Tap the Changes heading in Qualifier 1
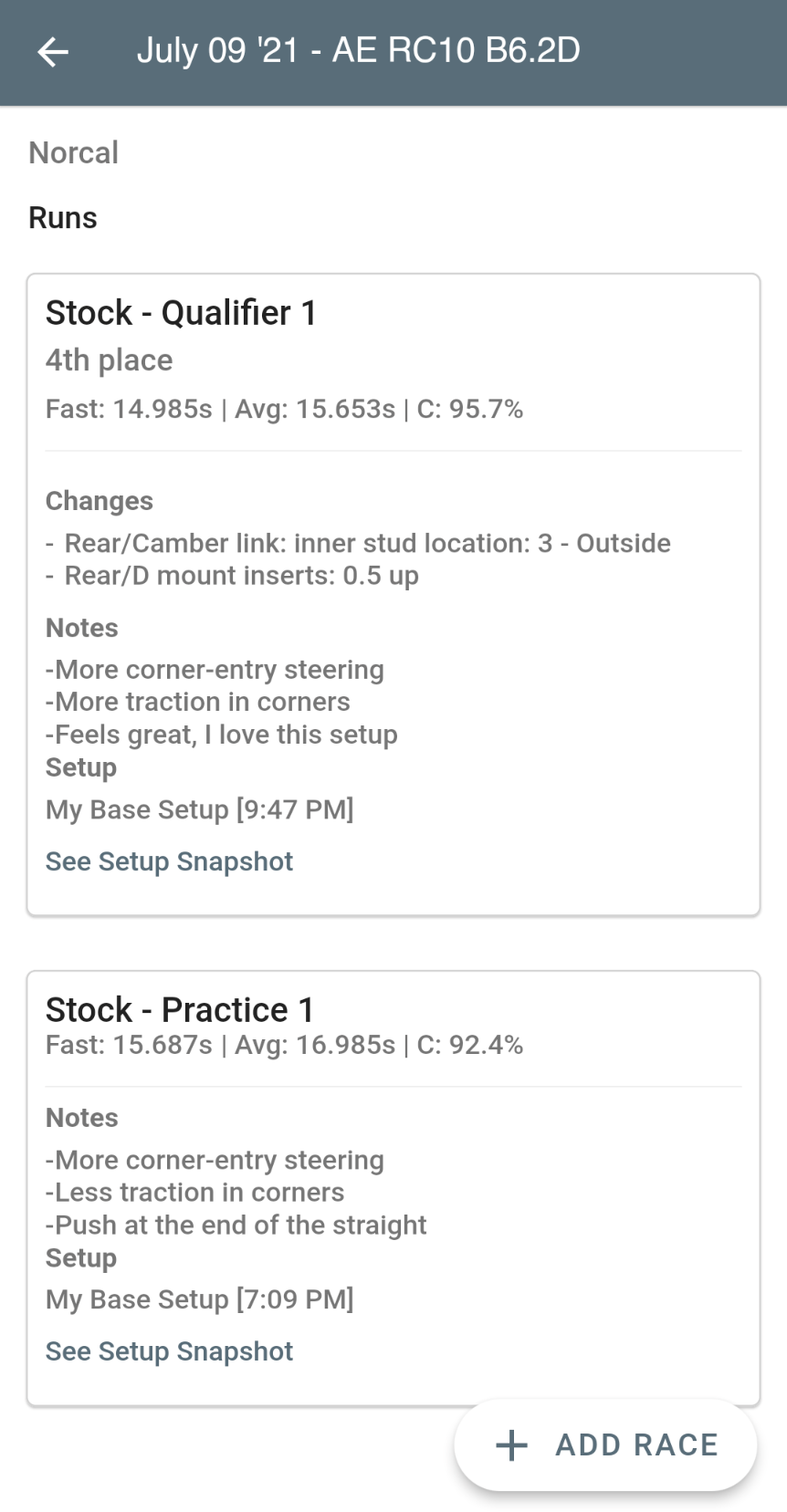 click(x=100, y=501)
